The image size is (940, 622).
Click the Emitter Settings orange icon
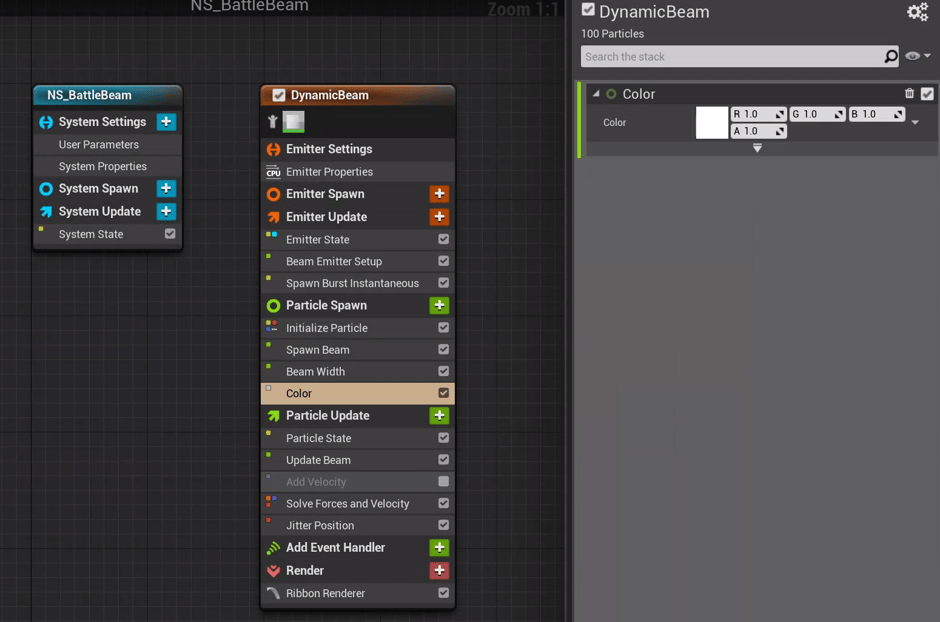click(x=273, y=149)
